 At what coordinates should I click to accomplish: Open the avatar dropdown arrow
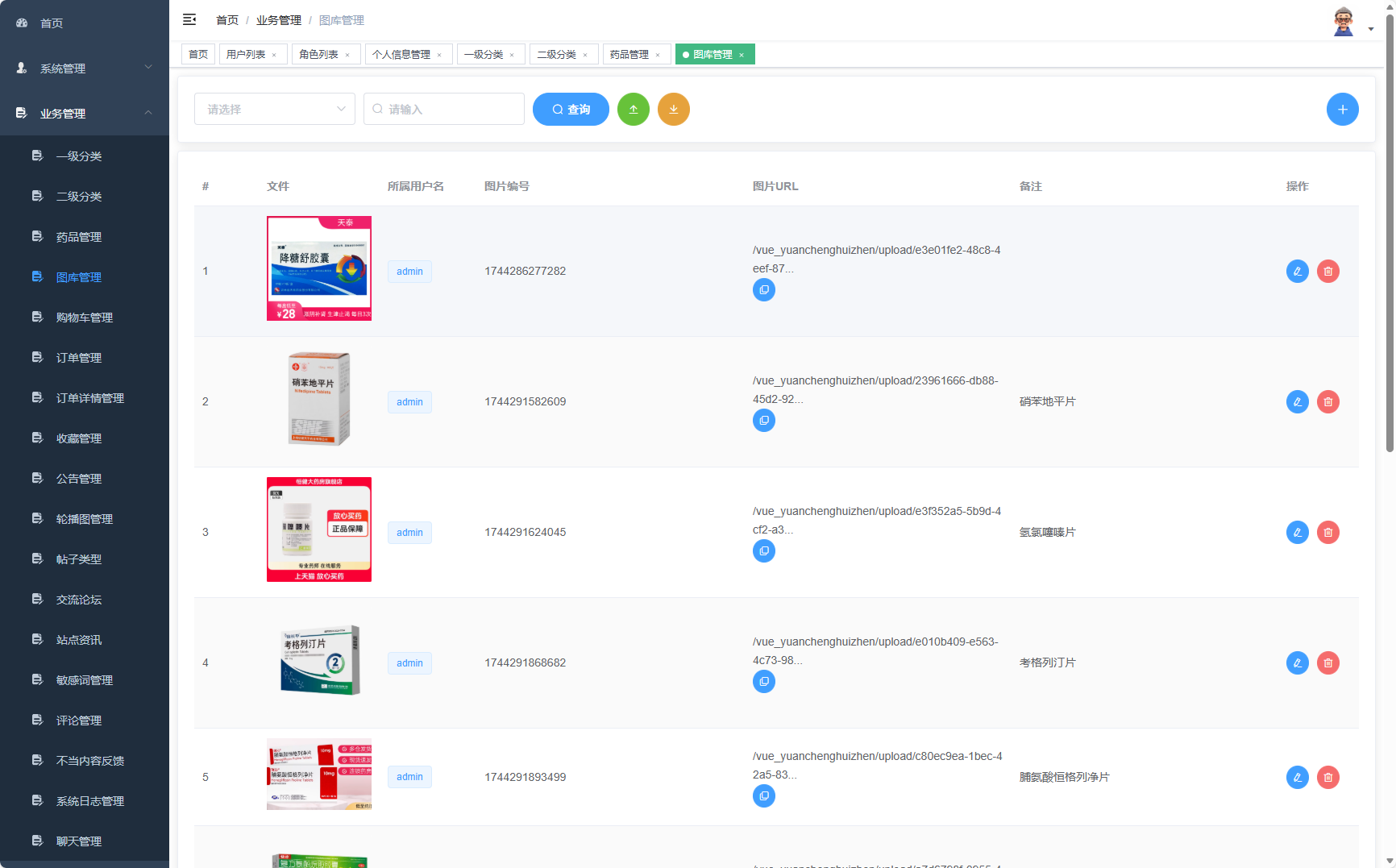tap(1371, 27)
